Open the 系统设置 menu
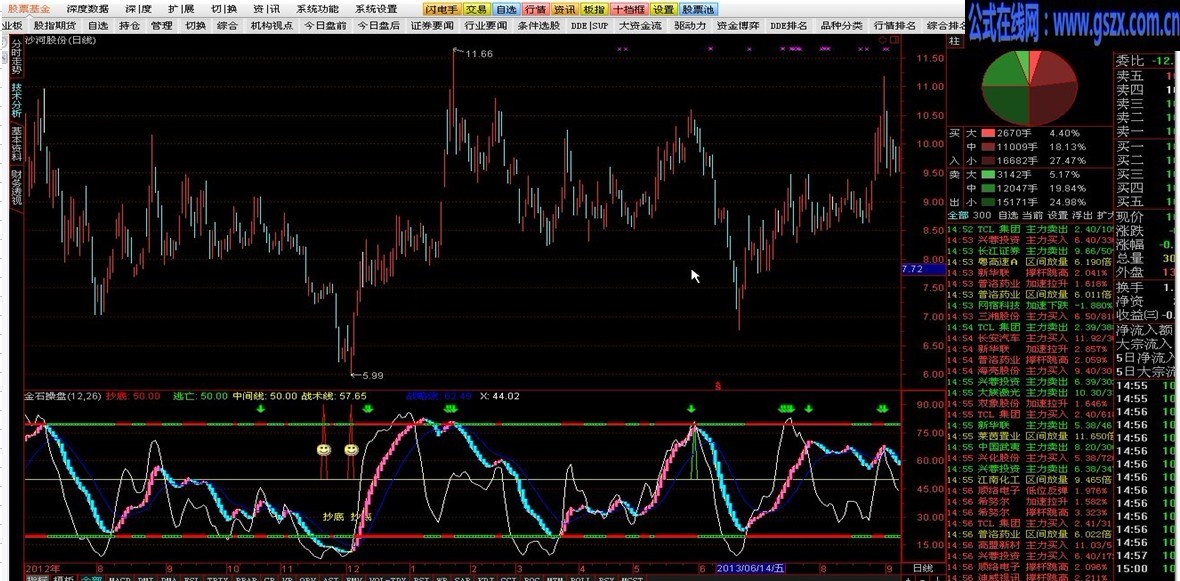This screenshot has width=1180, height=581. pyautogui.click(x=376, y=9)
